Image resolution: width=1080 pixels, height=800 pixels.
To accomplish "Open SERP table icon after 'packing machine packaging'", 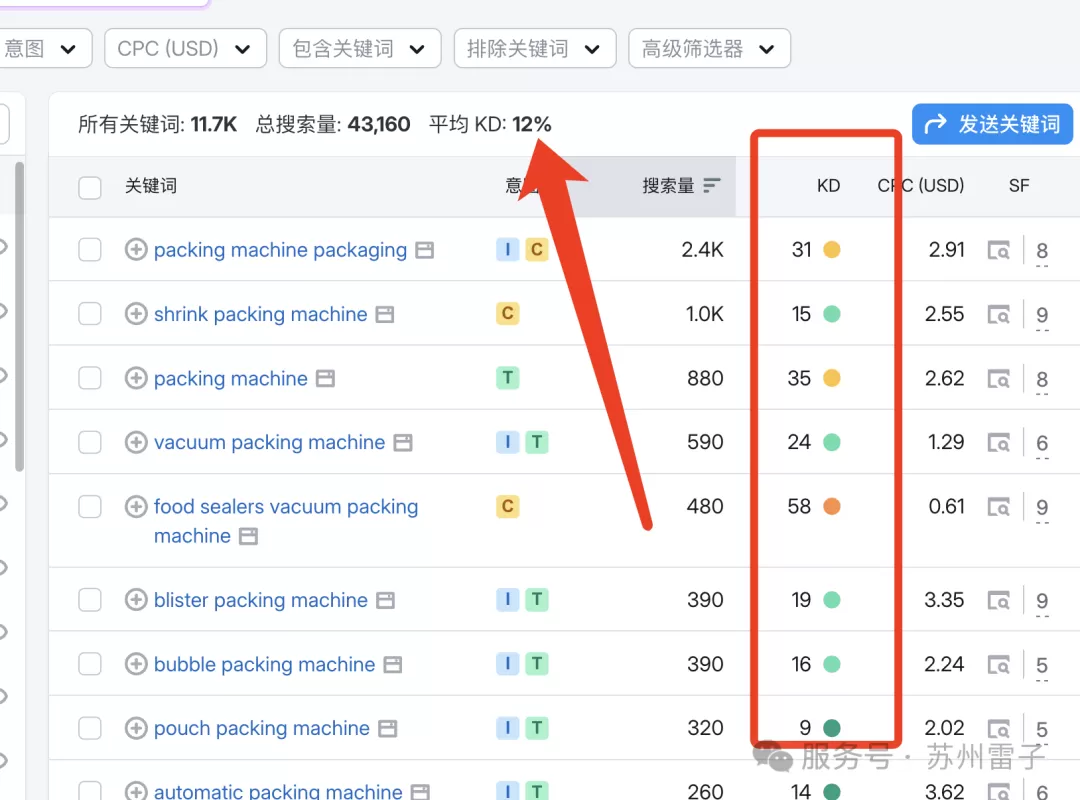I will click(x=425, y=250).
